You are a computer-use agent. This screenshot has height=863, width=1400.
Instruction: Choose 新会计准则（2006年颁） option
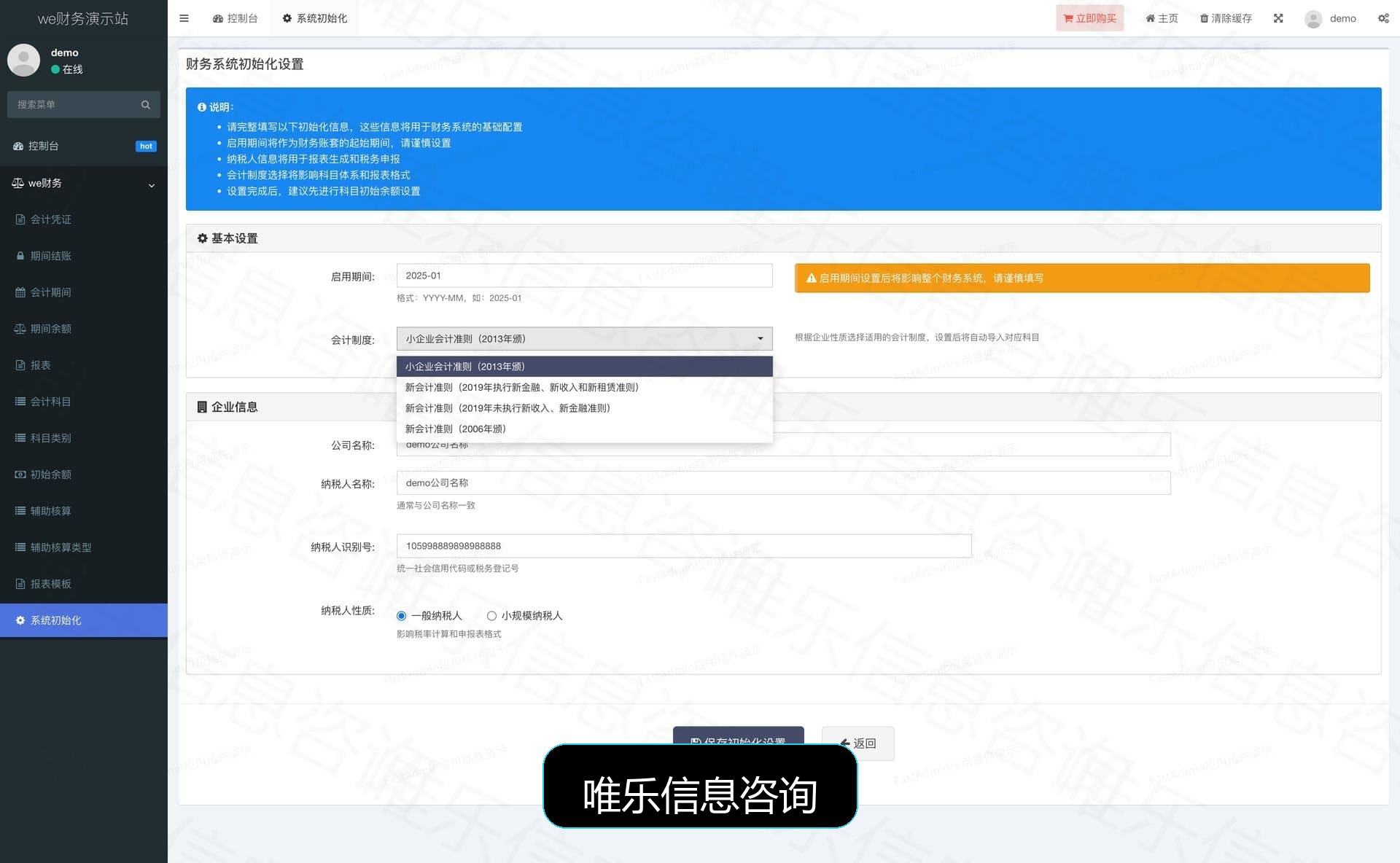(584, 429)
